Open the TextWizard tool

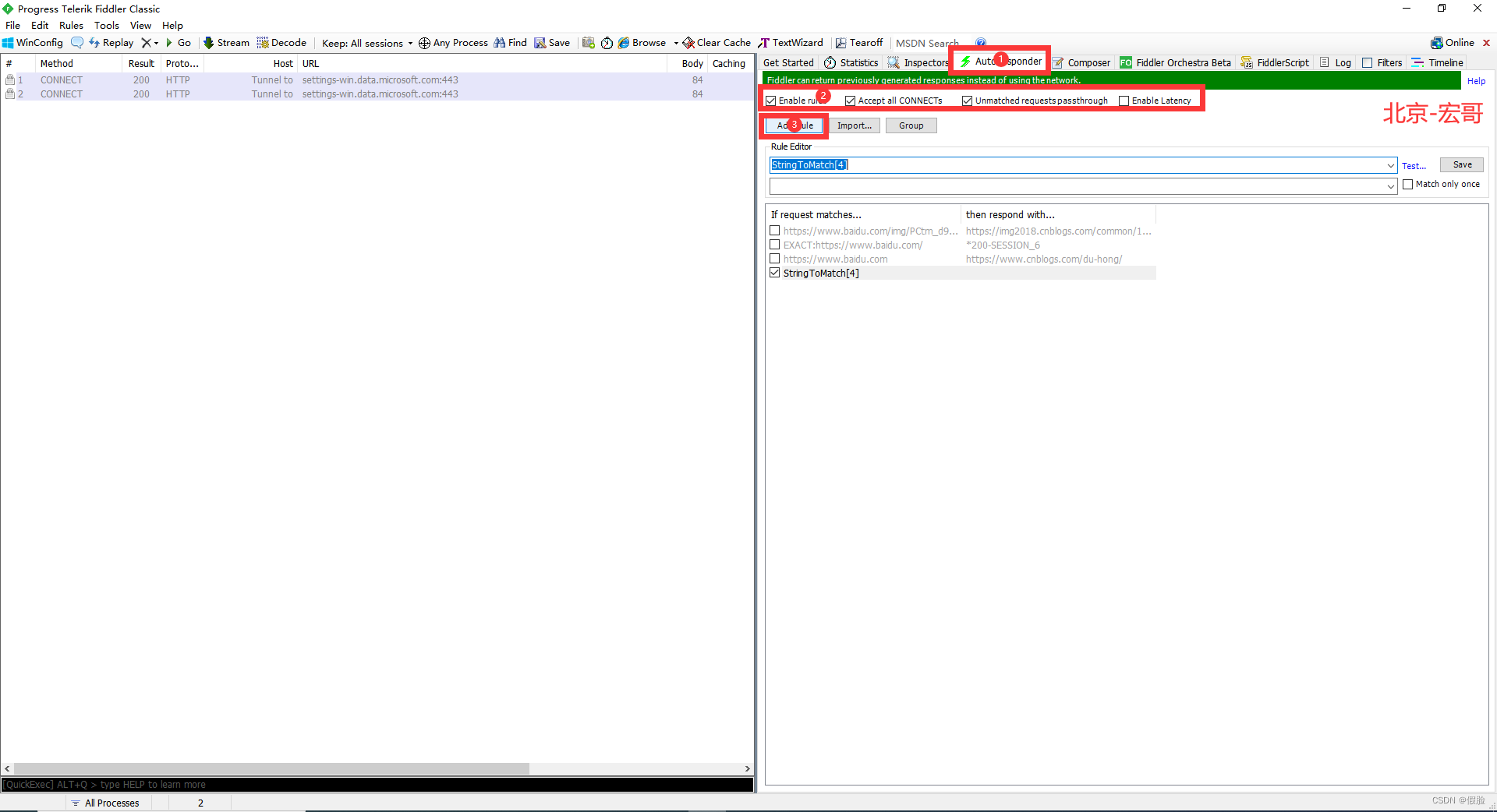click(791, 43)
